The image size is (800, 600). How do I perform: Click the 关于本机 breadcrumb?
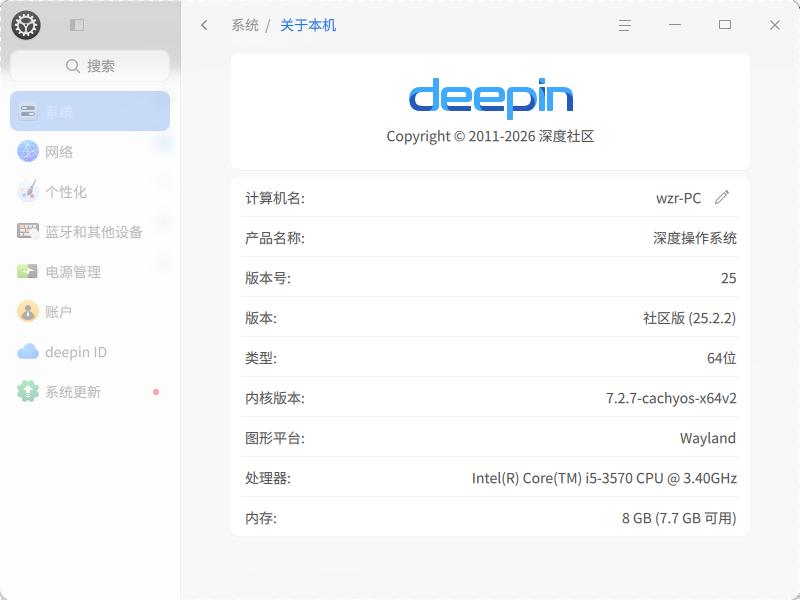[308, 25]
